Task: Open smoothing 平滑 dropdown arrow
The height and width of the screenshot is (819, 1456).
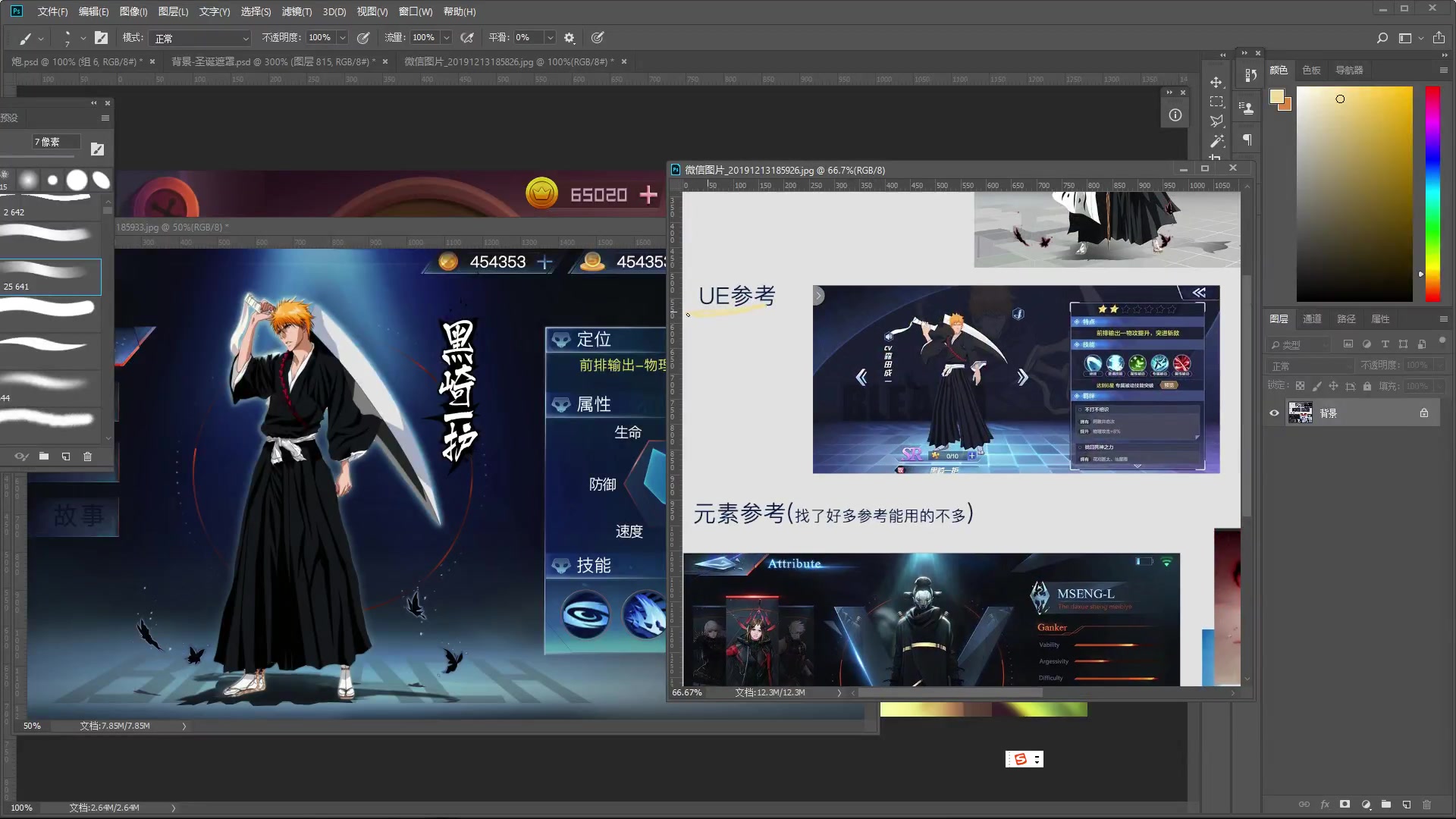Action: (x=551, y=38)
